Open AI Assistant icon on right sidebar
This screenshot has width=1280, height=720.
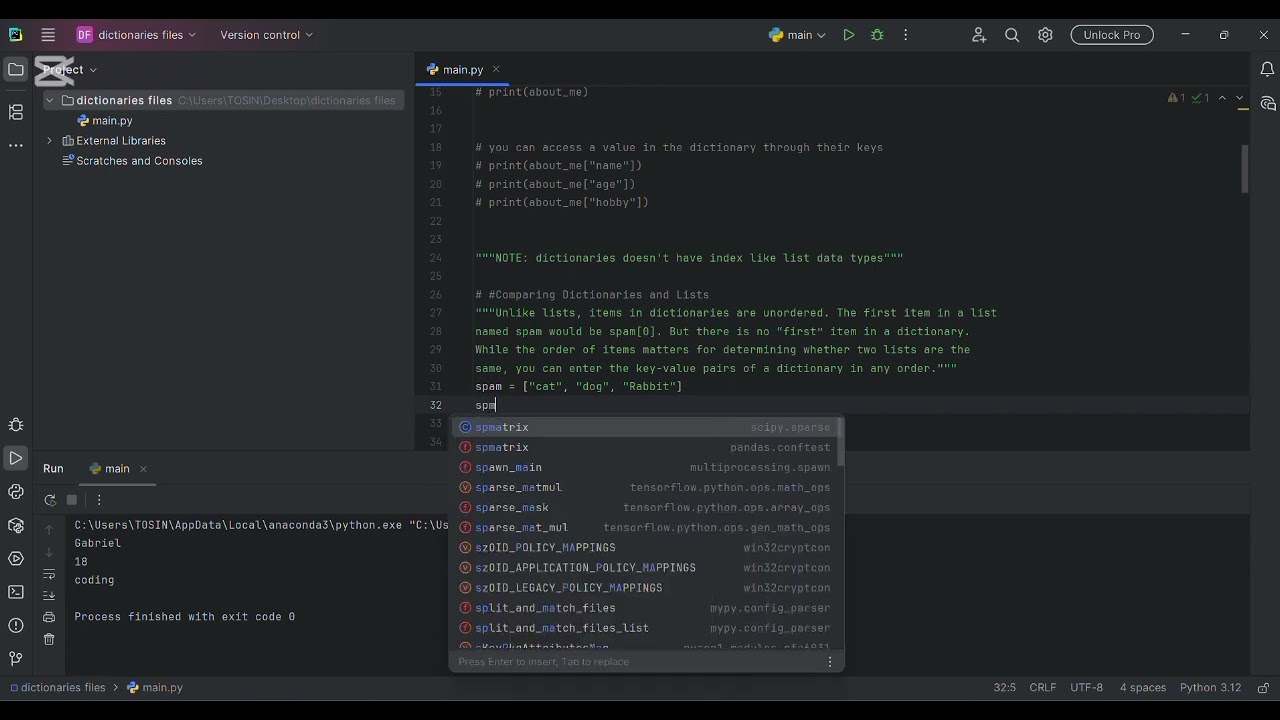tap(1267, 104)
